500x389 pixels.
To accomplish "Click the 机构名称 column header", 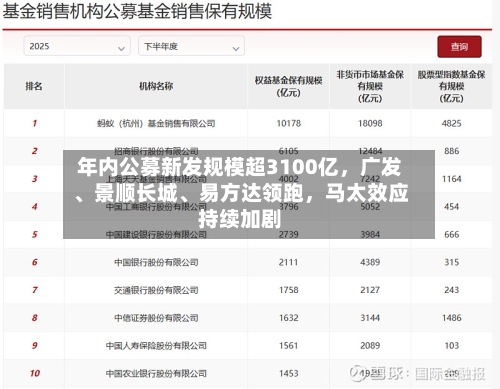I will click(x=156, y=86).
